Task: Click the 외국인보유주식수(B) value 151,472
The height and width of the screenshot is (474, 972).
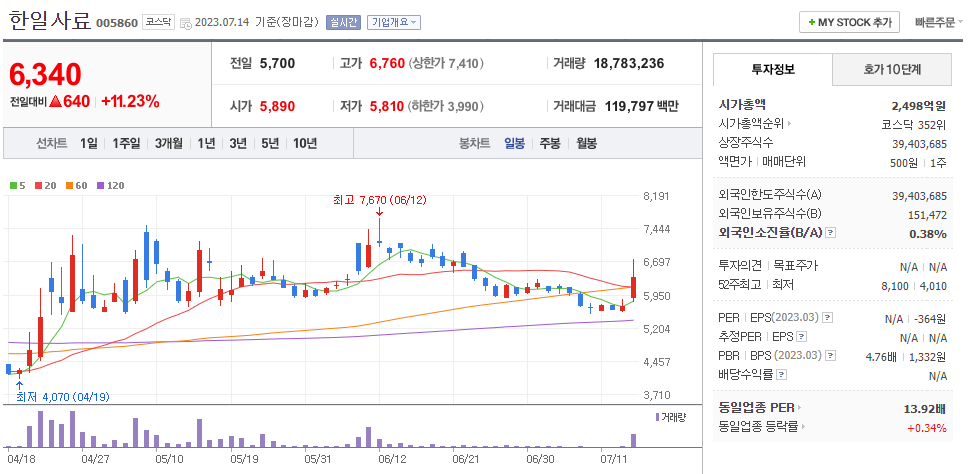Action: tap(928, 214)
